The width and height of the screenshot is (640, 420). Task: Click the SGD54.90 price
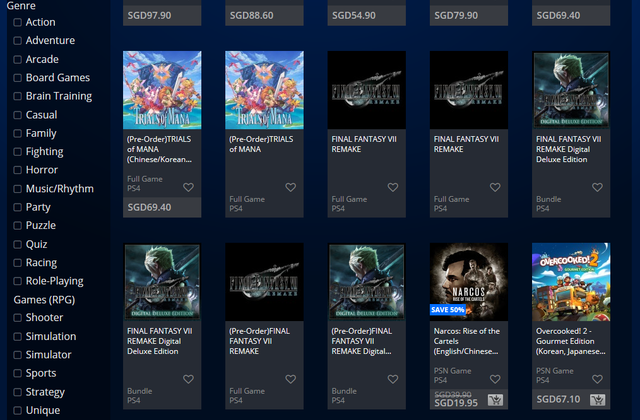(x=354, y=16)
